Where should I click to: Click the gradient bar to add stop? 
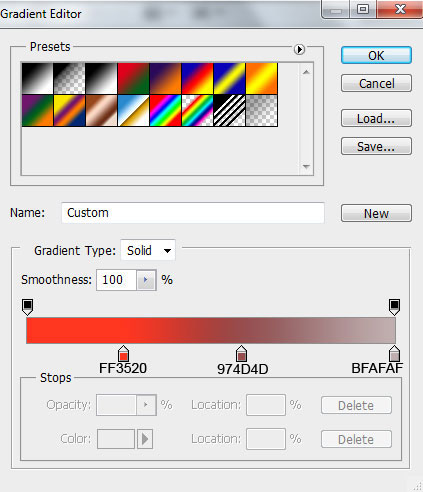click(211, 330)
